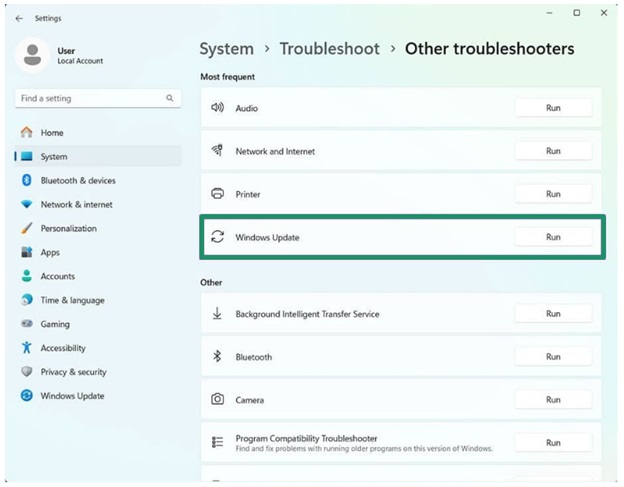Run the Printer troubleshooter
This screenshot has height=487, width=624.
coord(553,194)
